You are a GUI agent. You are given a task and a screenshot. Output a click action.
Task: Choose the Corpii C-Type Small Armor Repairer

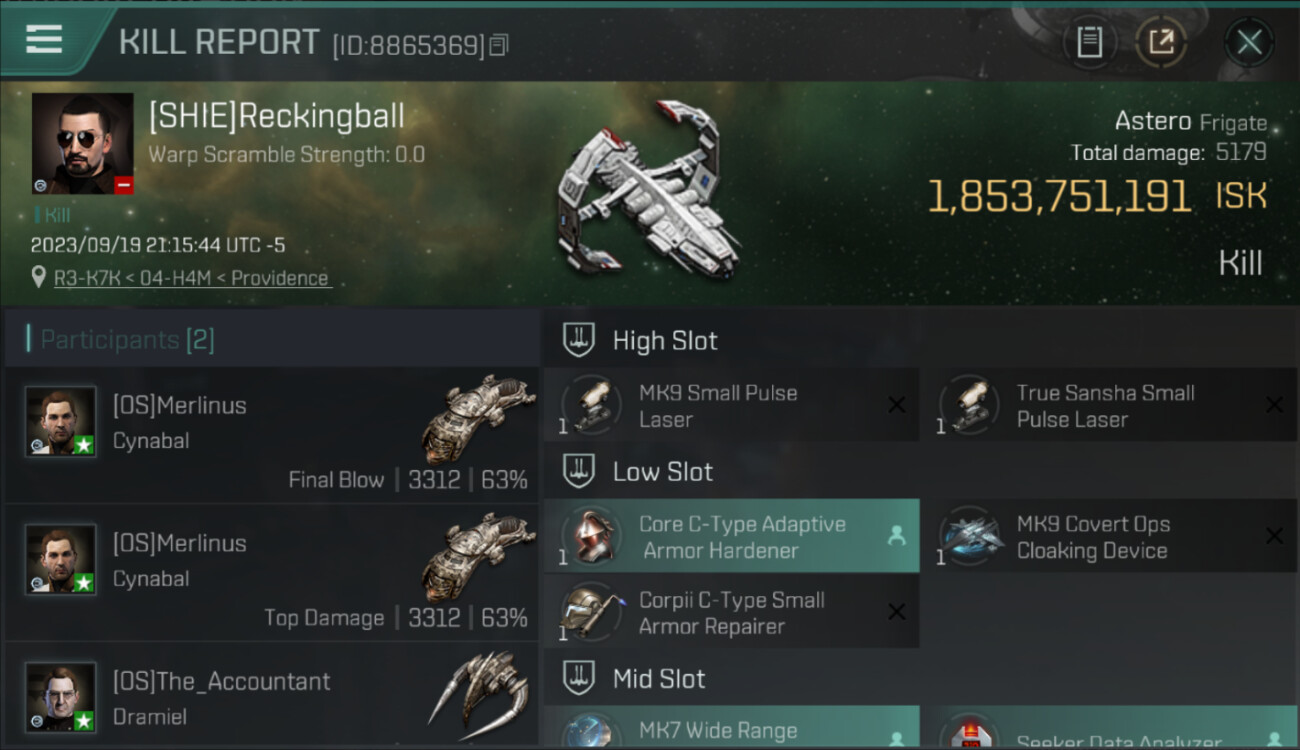(731, 612)
